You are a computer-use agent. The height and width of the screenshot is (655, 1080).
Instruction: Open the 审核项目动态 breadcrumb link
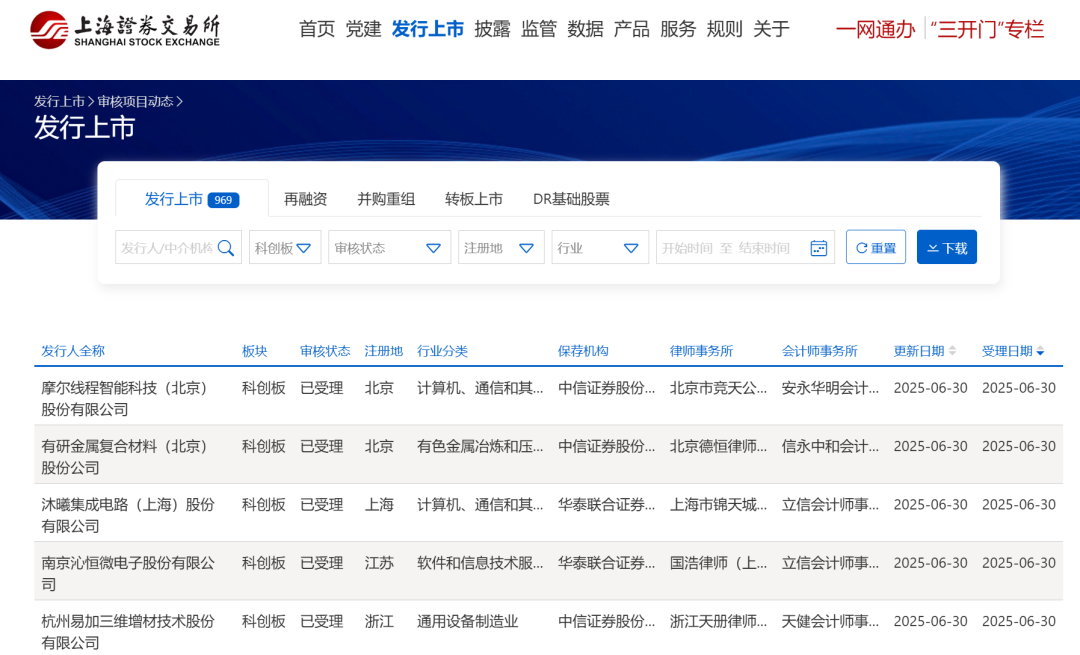pos(138,100)
